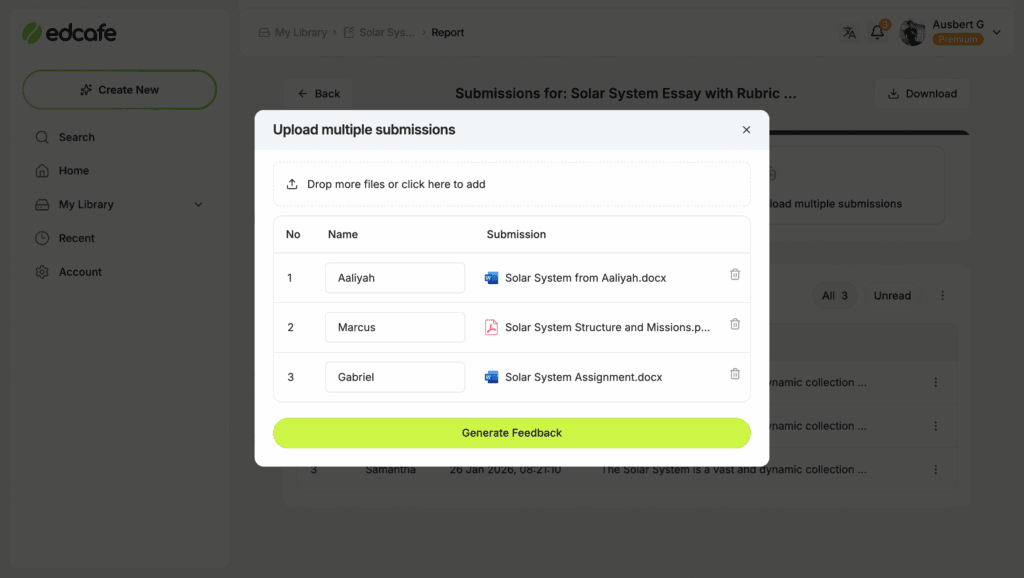This screenshot has height=578, width=1024.
Task: Switch to the All 3 tab
Action: coord(834,296)
